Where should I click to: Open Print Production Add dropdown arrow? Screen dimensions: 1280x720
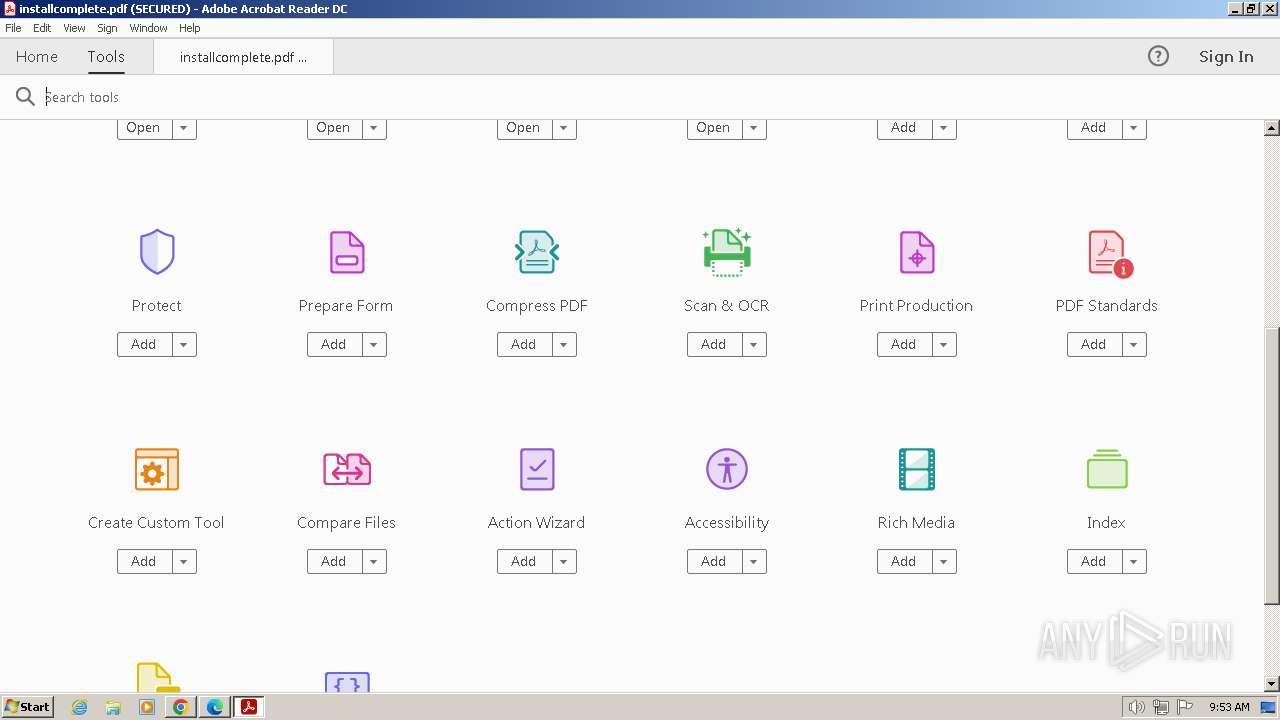[944, 344]
